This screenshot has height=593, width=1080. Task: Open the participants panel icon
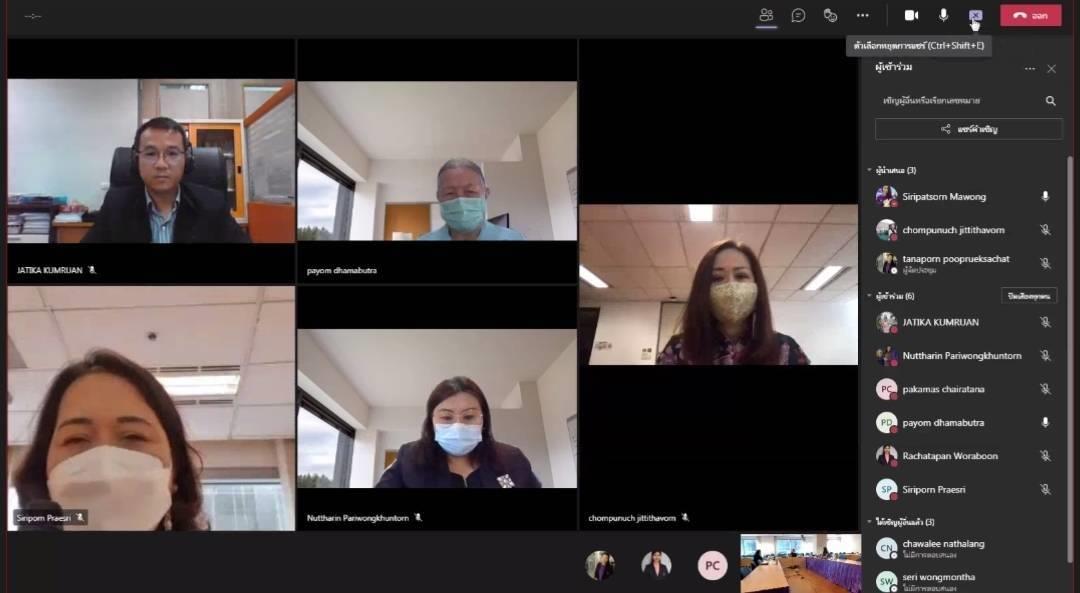[766, 15]
